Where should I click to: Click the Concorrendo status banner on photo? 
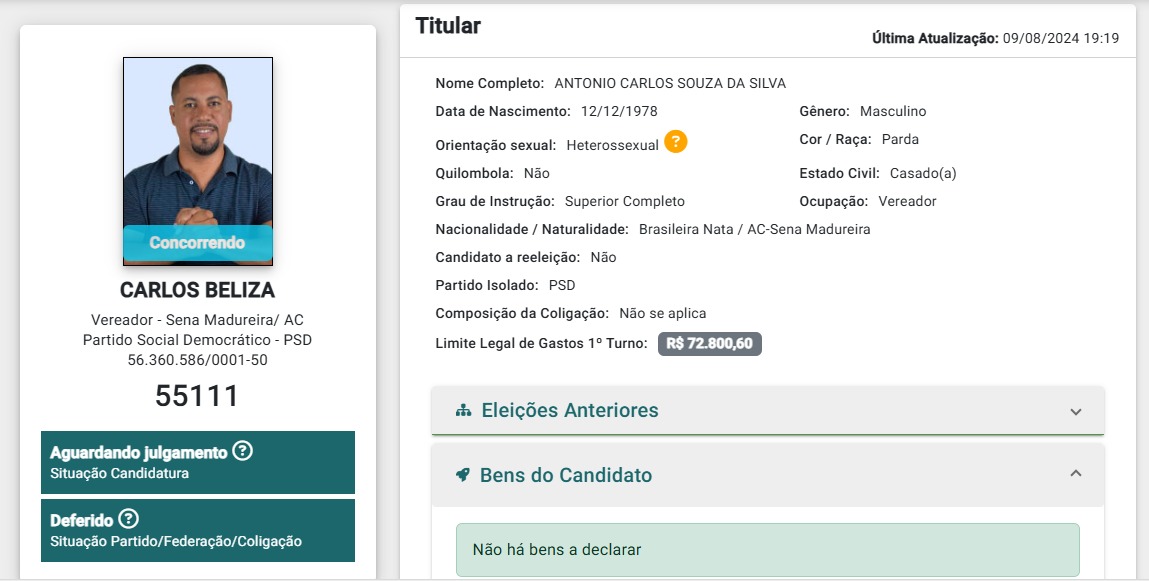point(198,243)
